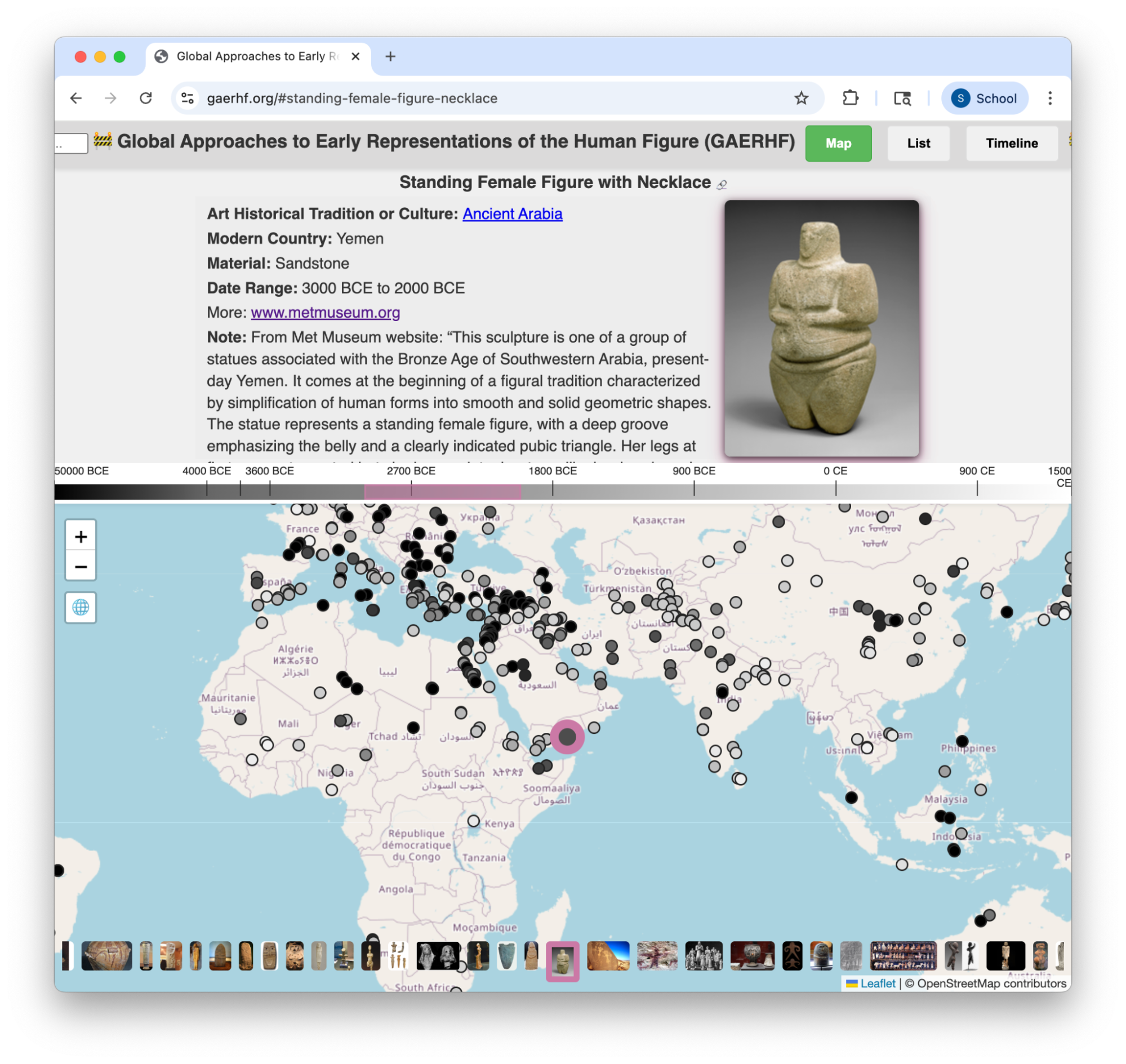Select the two black-and-white busts thumbnail
Image resolution: width=1126 pixels, height=1064 pixels.
click(437, 956)
